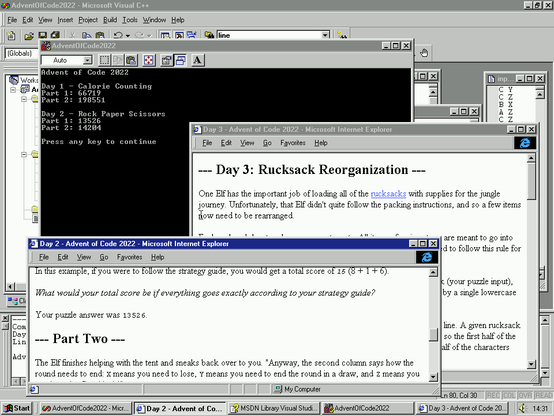
Task: Click the My Computer zone icon in the status bar
Action: click(x=278, y=389)
